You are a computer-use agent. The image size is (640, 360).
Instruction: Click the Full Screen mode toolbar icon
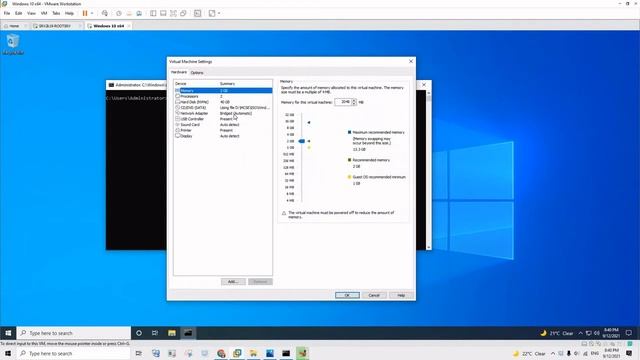pyautogui.click(x=173, y=13)
